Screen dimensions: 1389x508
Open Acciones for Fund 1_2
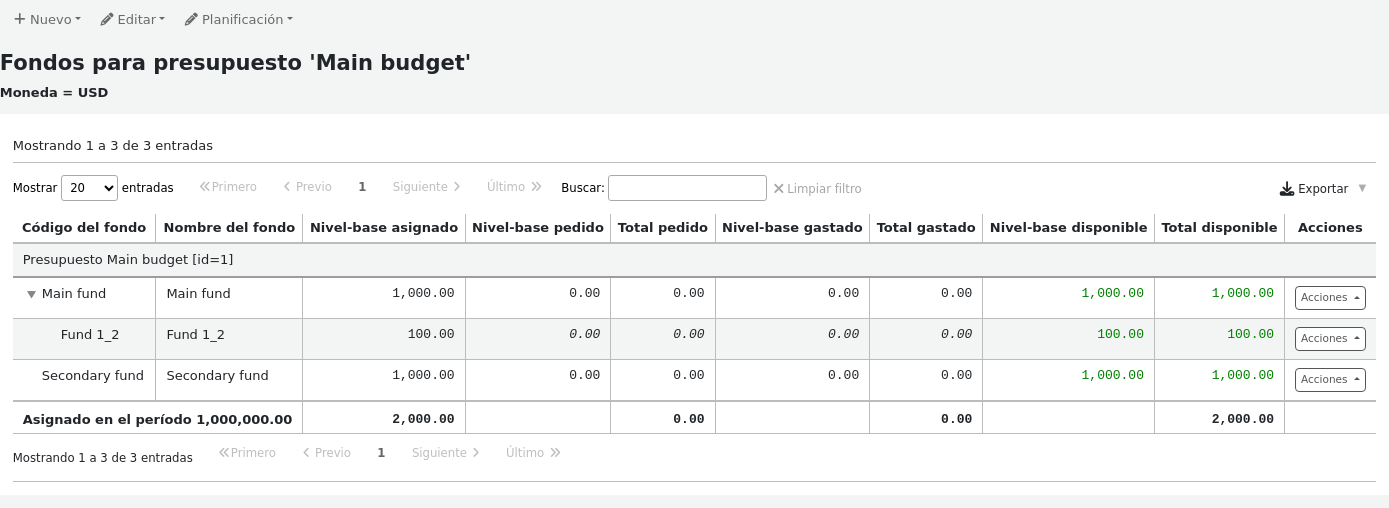1329,339
